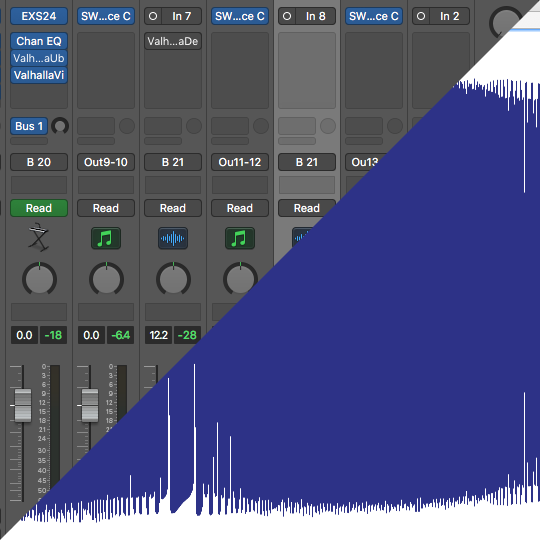Click the keyboard stand icon on EXS24 strip
Viewport: 540px width, 540px height.
[x=39, y=237]
